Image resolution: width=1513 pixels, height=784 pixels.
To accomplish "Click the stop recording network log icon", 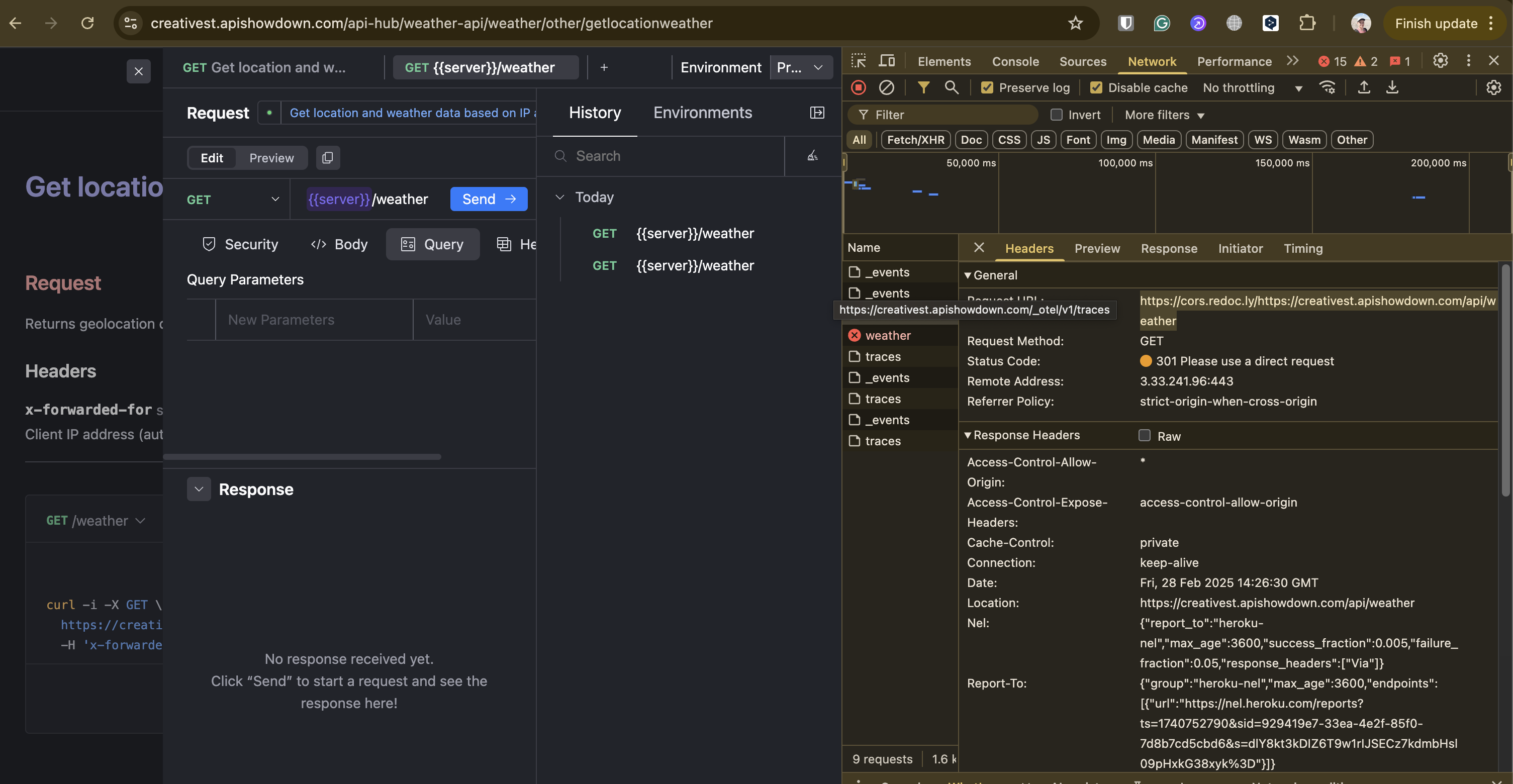I will 858,87.
